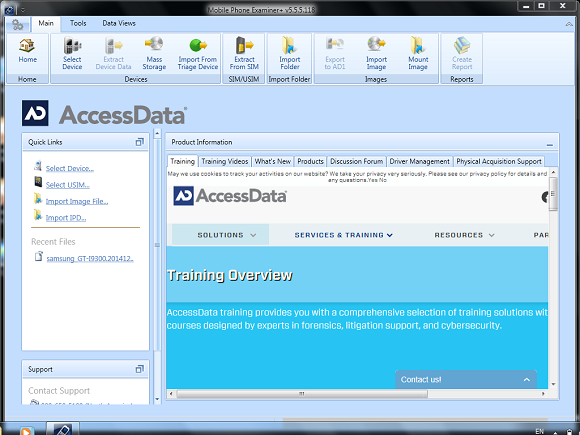Viewport: 580px width, 435px height.
Task: Open Import Image tool
Action: (x=376, y=54)
